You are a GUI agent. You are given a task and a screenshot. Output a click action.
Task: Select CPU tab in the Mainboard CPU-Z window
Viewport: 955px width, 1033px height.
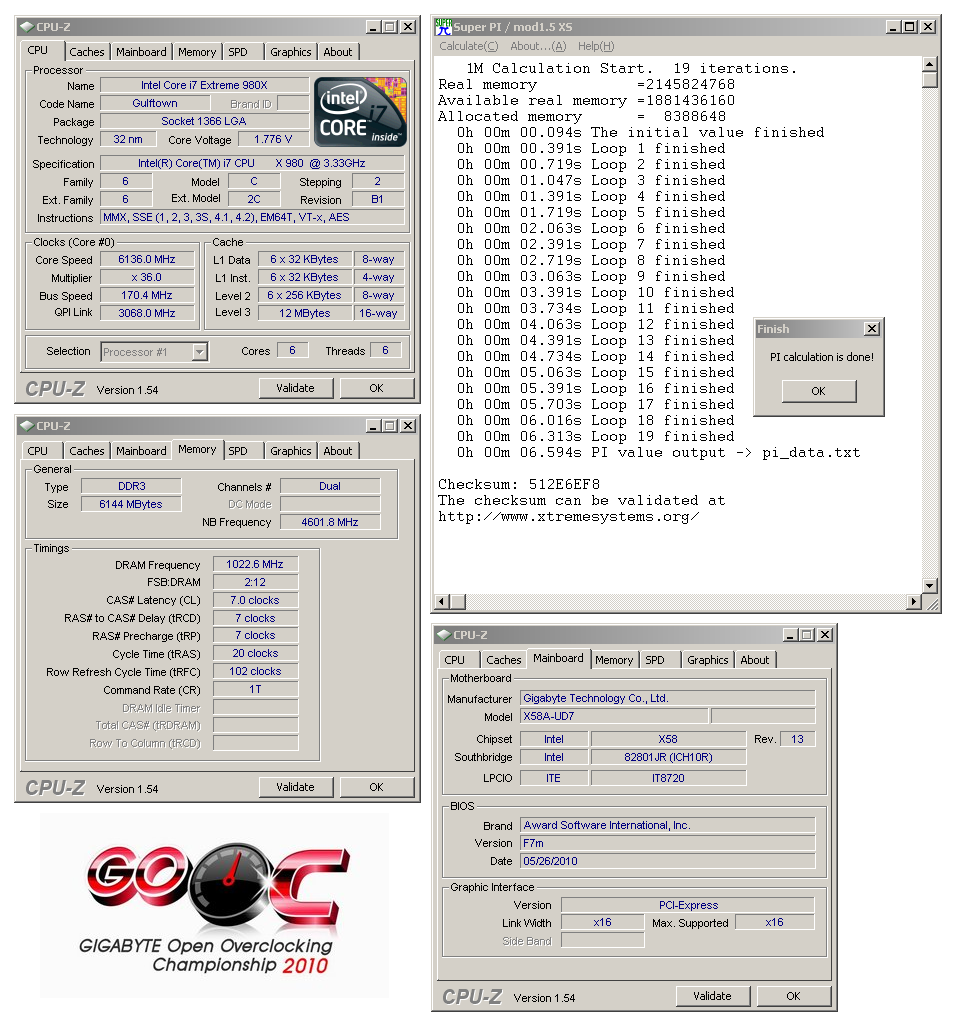pyautogui.click(x=454, y=660)
